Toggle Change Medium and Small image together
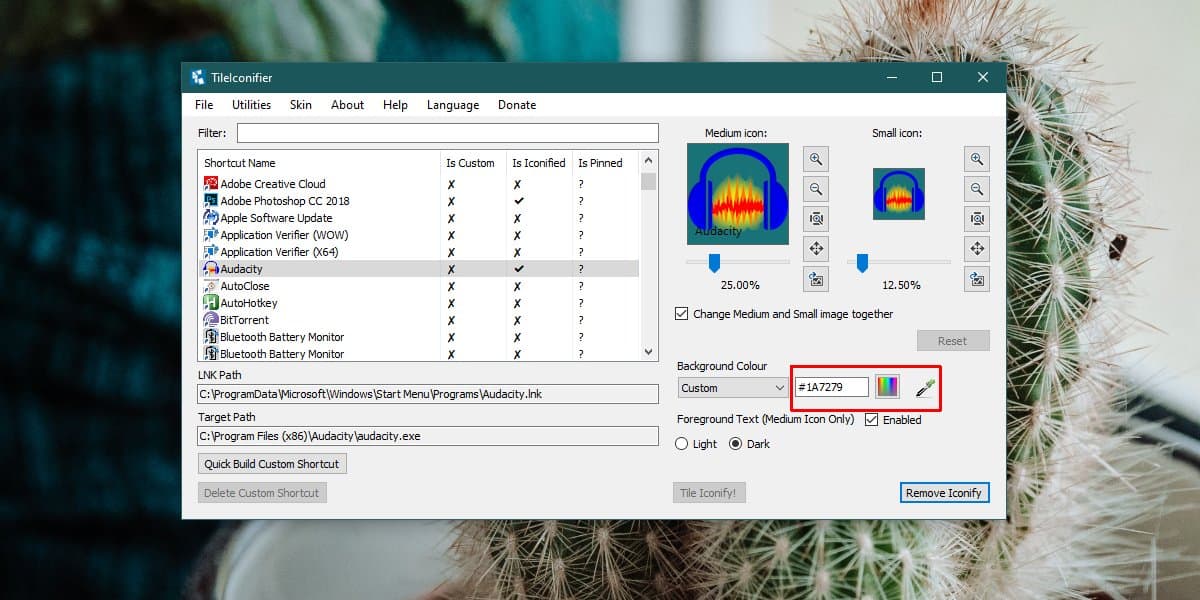Image resolution: width=1200 pixels, height=600 pixels. click(x=682, y=313)
